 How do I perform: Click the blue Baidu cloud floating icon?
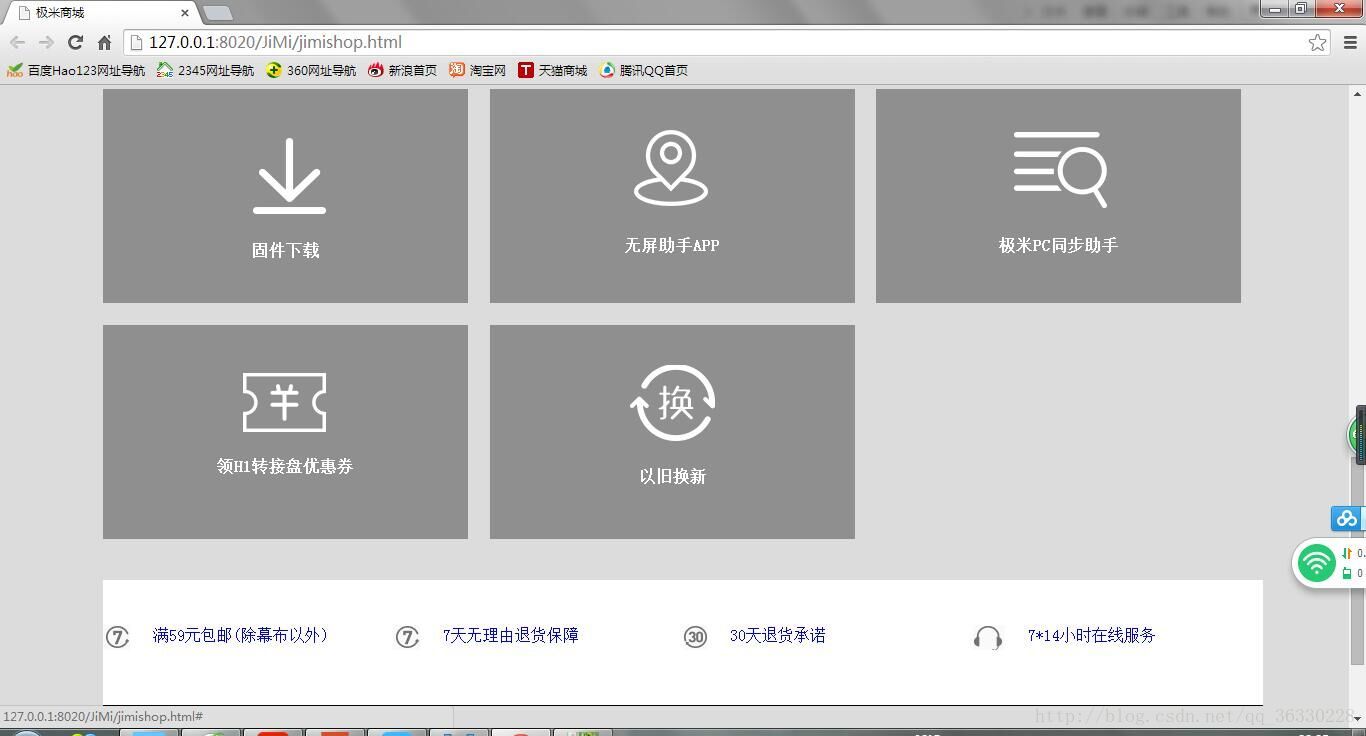(x=1347, y=518)
